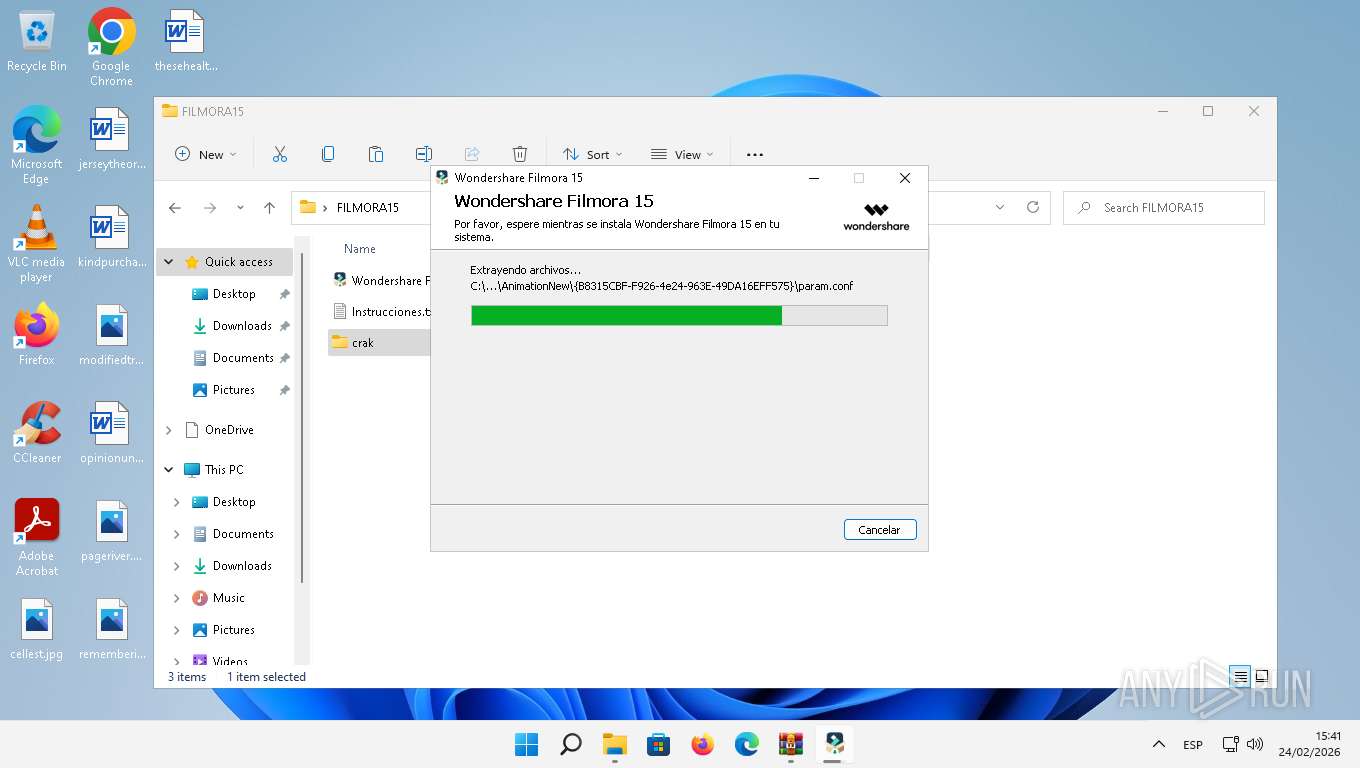Image resolution: width=1360 pixels, height=768 pixels.
Task: Open the View dropdown menu
Action: point(682,154)
